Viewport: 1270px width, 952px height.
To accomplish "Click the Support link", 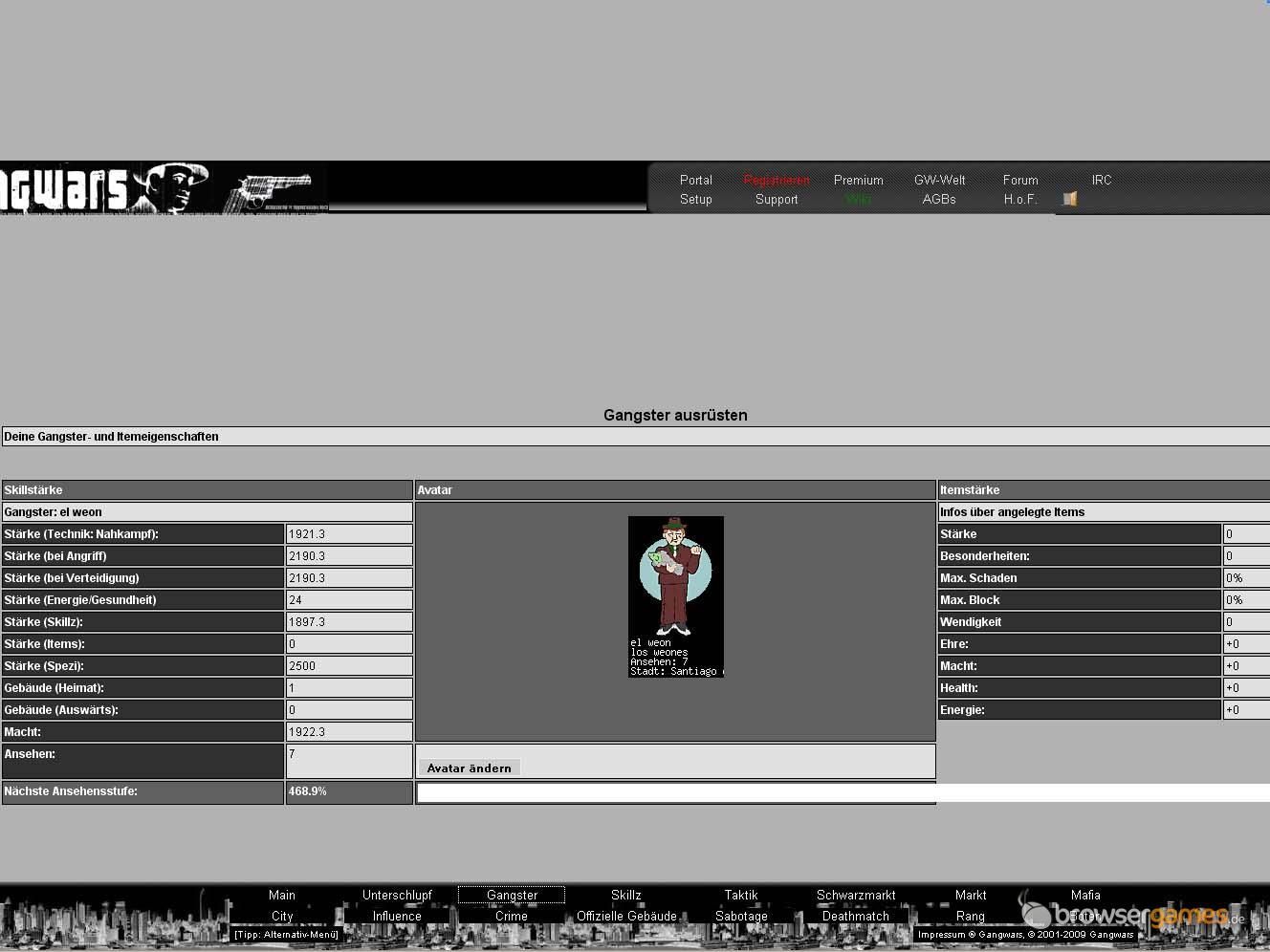I will tap(777, 199).
